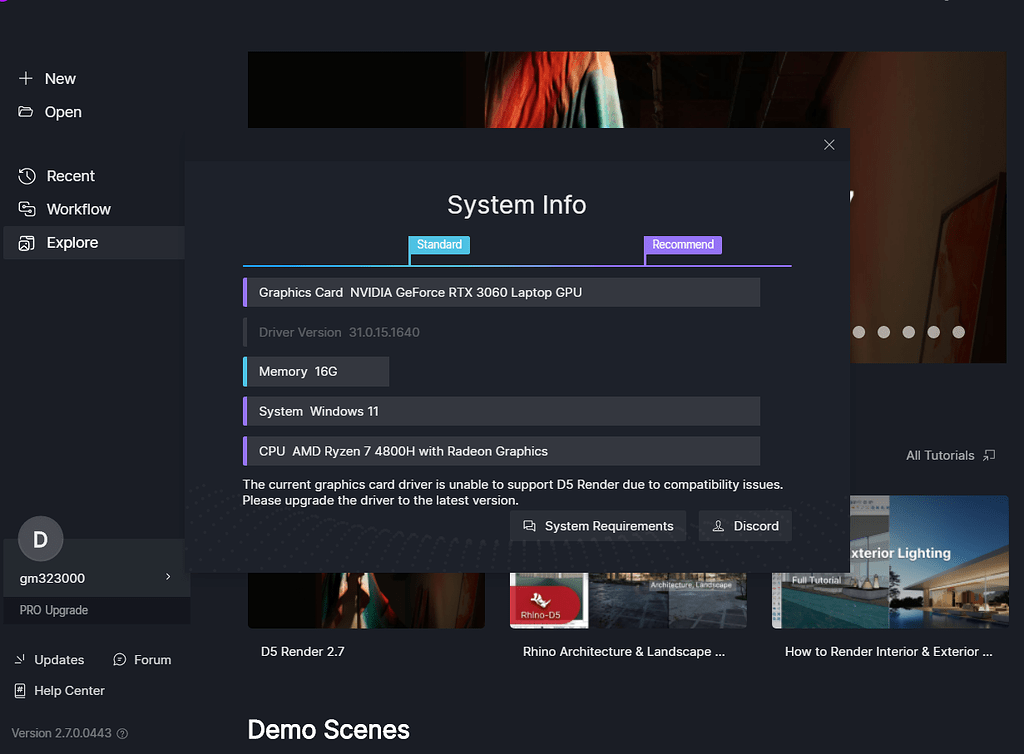Open the System Requirements page
Image resolution: width=1024 pixels, height=754 pixels.
(x=598, y=526)
